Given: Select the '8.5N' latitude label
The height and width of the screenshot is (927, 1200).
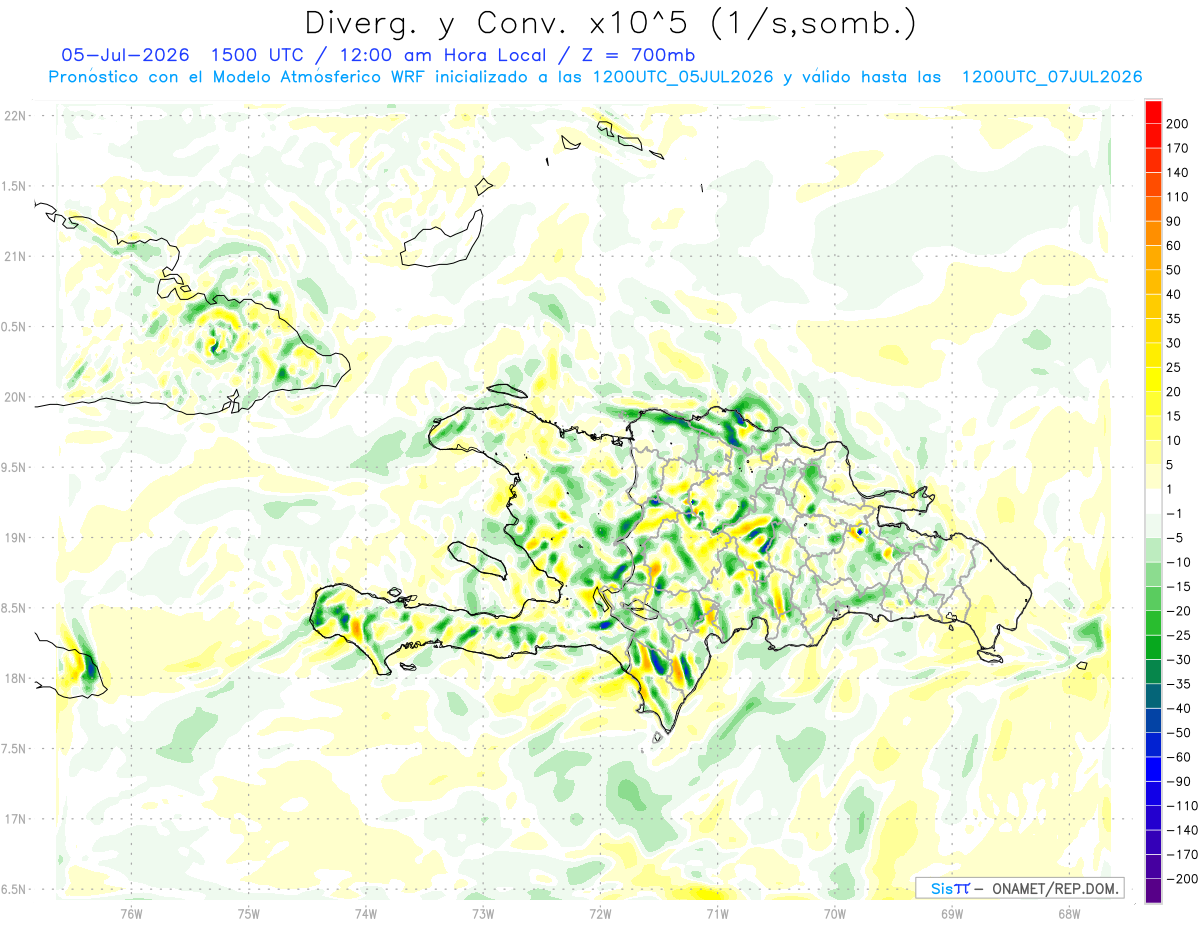Looking at the screenshot, I should coord(14,608).
